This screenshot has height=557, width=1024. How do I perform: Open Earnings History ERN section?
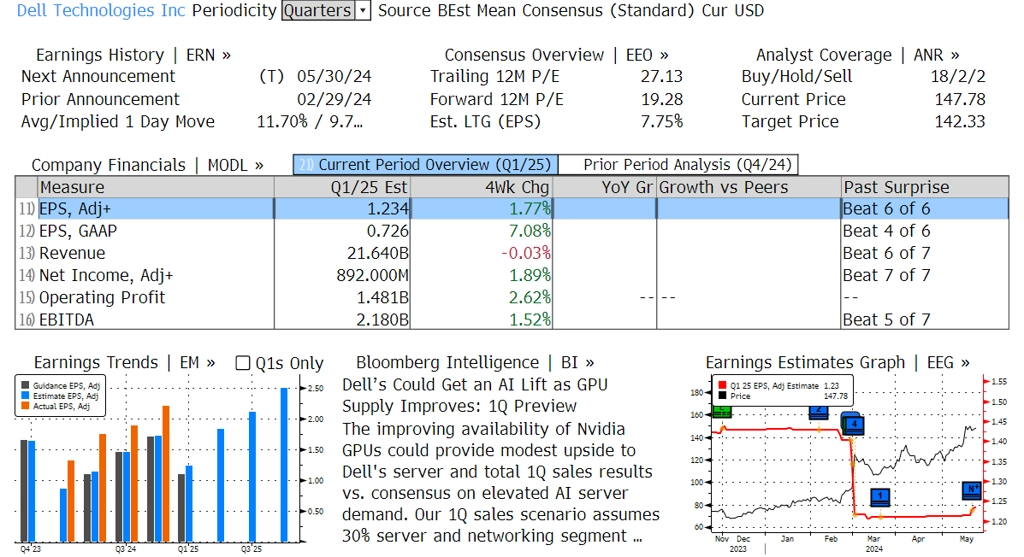click(133, 55)
